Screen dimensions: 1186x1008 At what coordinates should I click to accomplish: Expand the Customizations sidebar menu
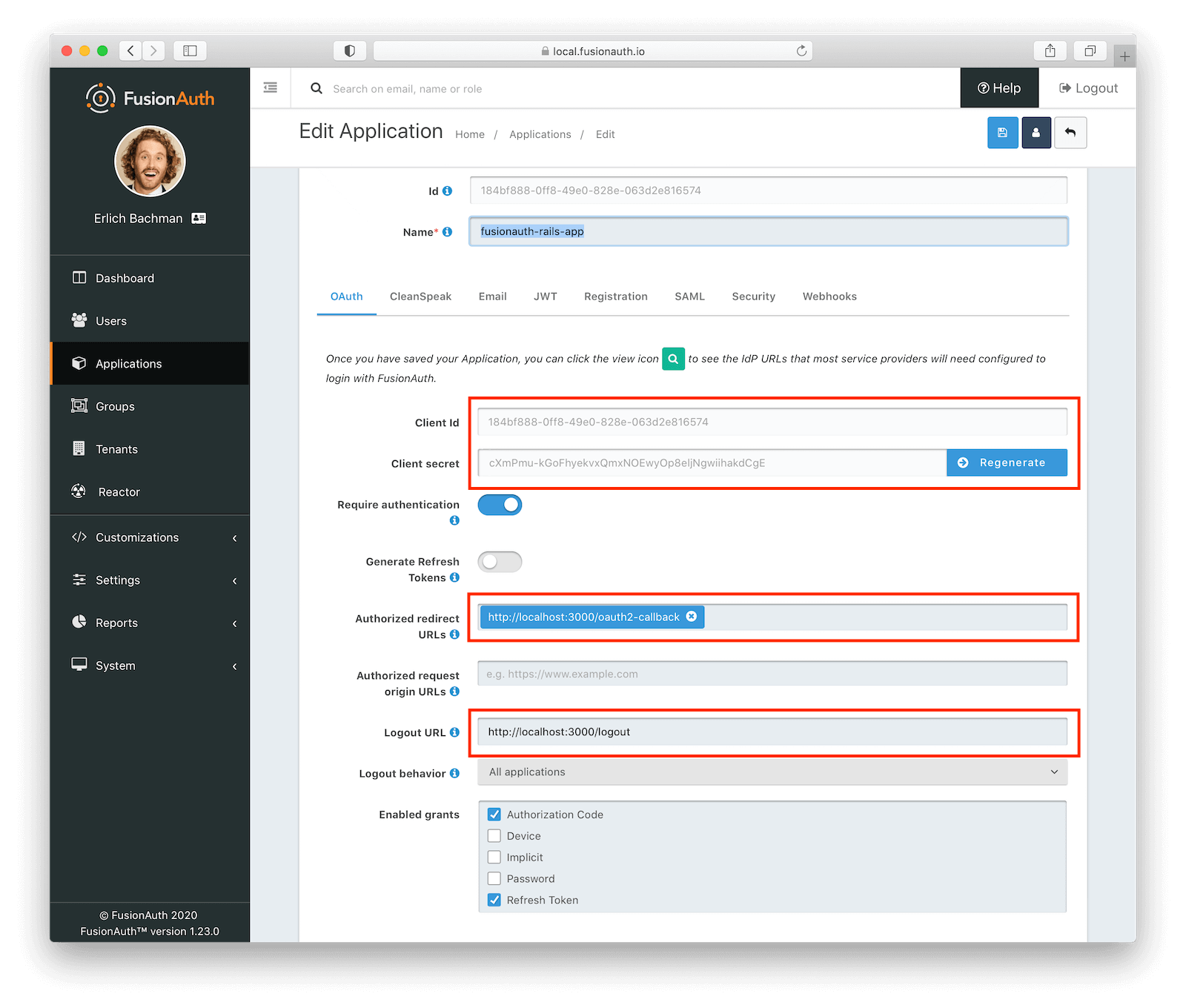coord(150,537)
